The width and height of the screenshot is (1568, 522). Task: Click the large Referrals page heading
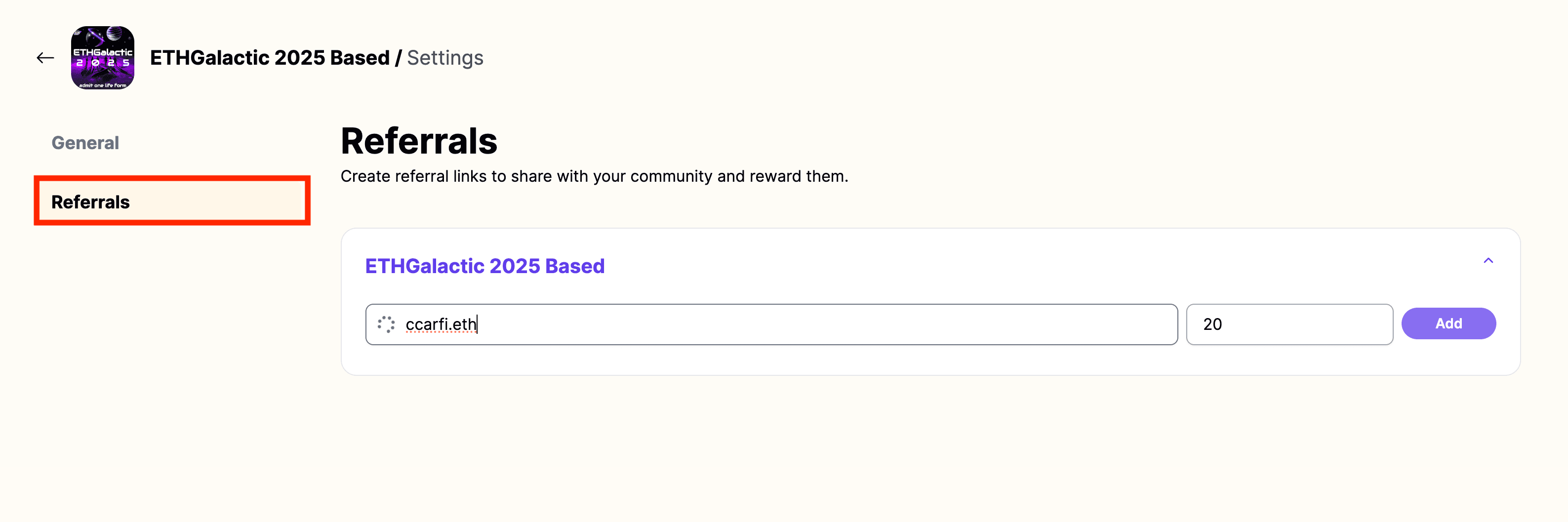click(x=419, y=141)
